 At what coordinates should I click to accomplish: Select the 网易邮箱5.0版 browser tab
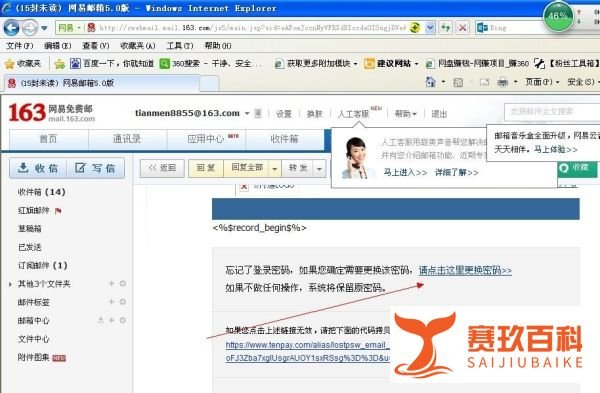click(101, 83)
